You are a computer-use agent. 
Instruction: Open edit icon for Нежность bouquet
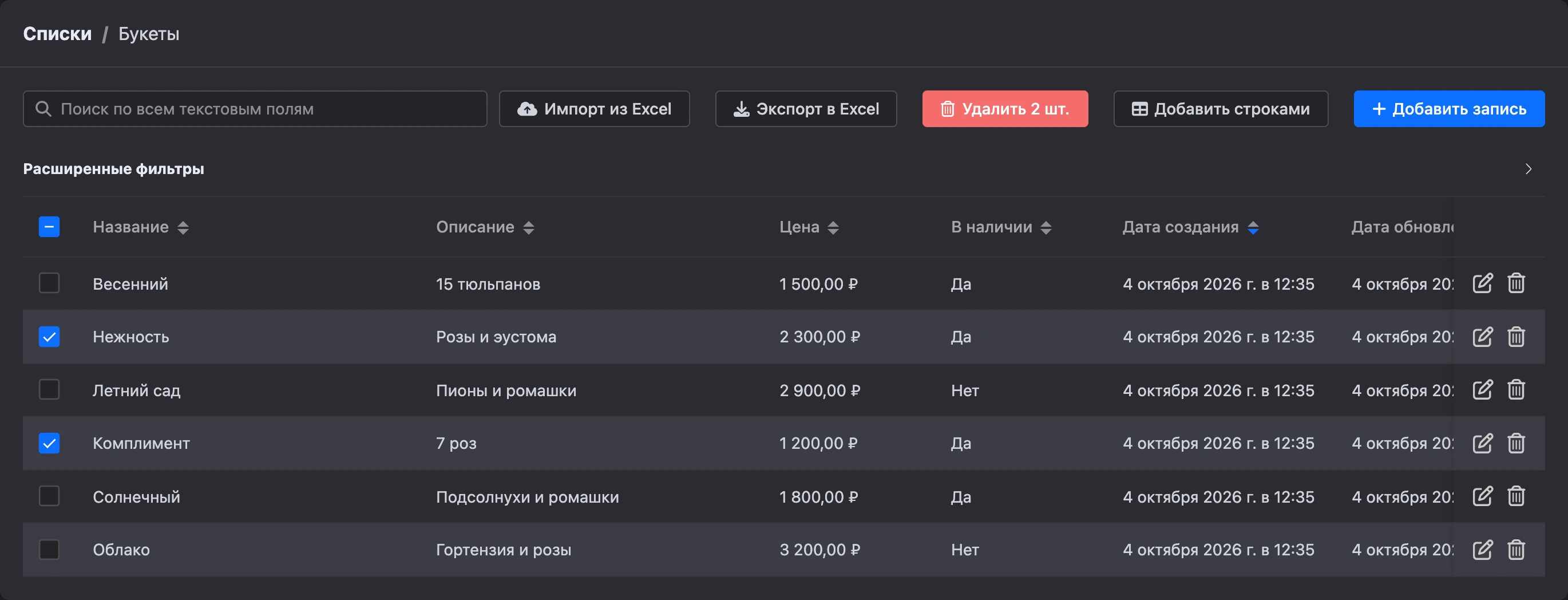[x=1482, y=336]
